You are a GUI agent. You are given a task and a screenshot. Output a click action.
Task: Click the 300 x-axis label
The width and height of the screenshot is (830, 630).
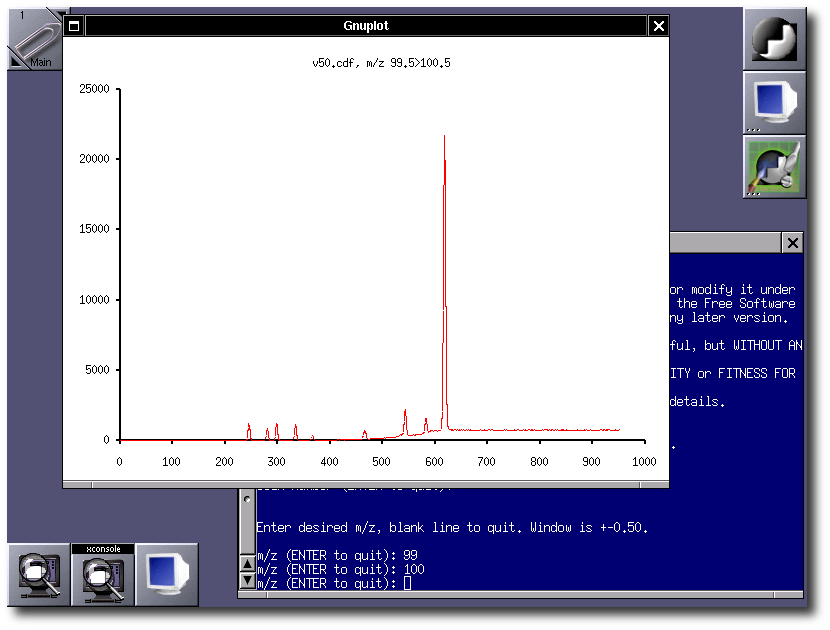pyautogui.click(x=276, y=462)
